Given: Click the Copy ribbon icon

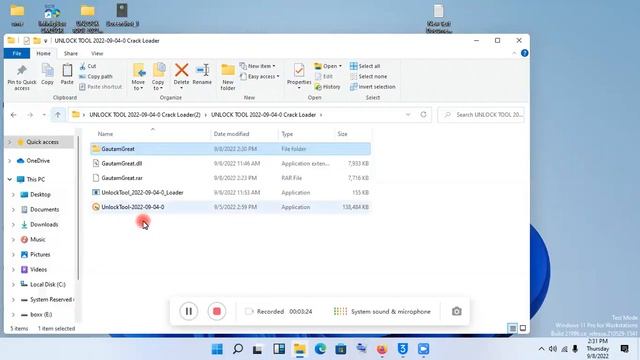Looking at the screenshot, I should pyautogui.click(x=47, y=75).
